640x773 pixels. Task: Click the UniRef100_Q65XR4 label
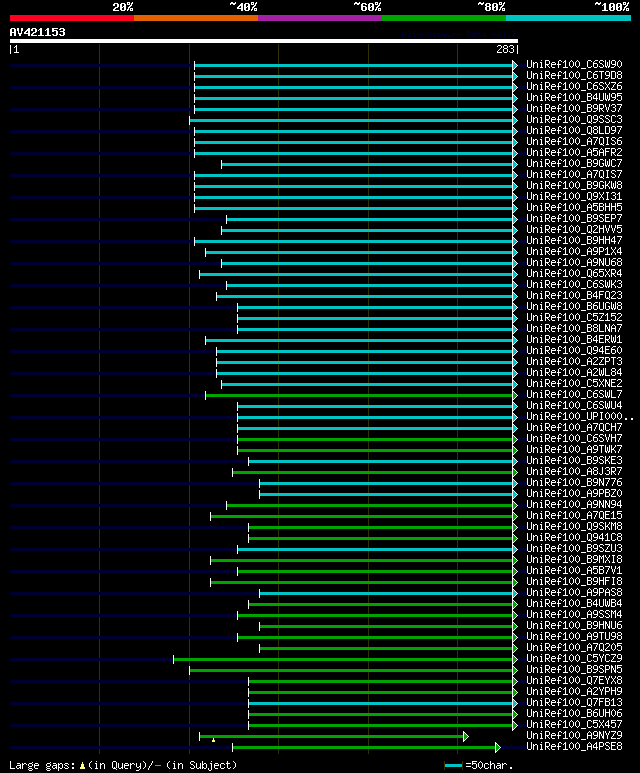coord(574,274)
